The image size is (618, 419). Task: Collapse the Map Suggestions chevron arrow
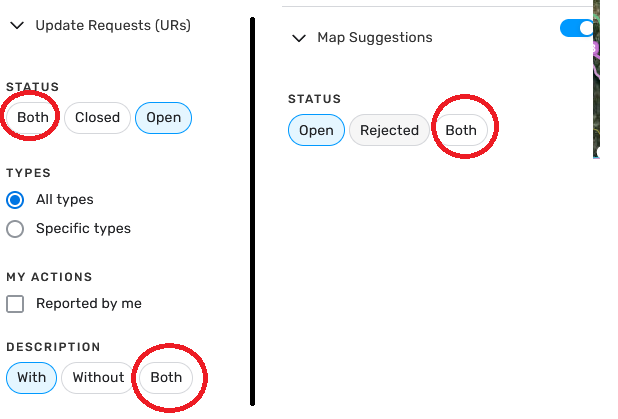[299, 38]
